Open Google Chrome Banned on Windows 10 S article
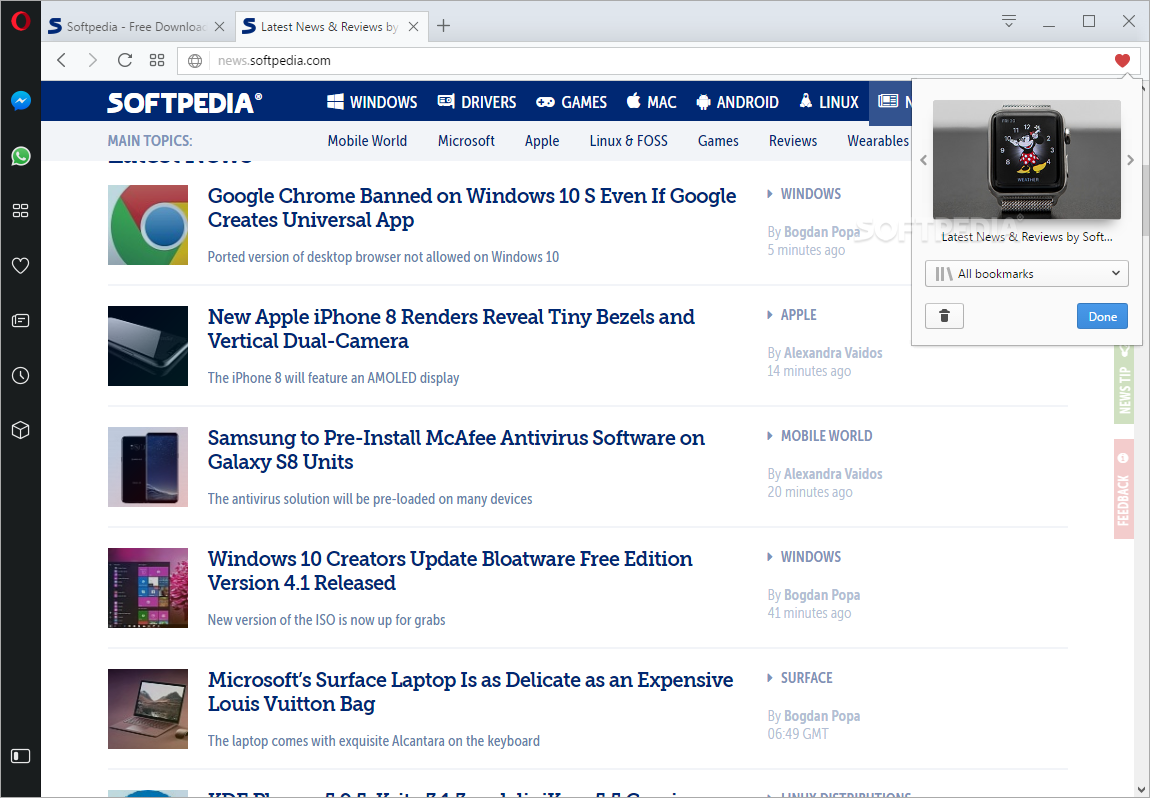 [x=472, y=208]
